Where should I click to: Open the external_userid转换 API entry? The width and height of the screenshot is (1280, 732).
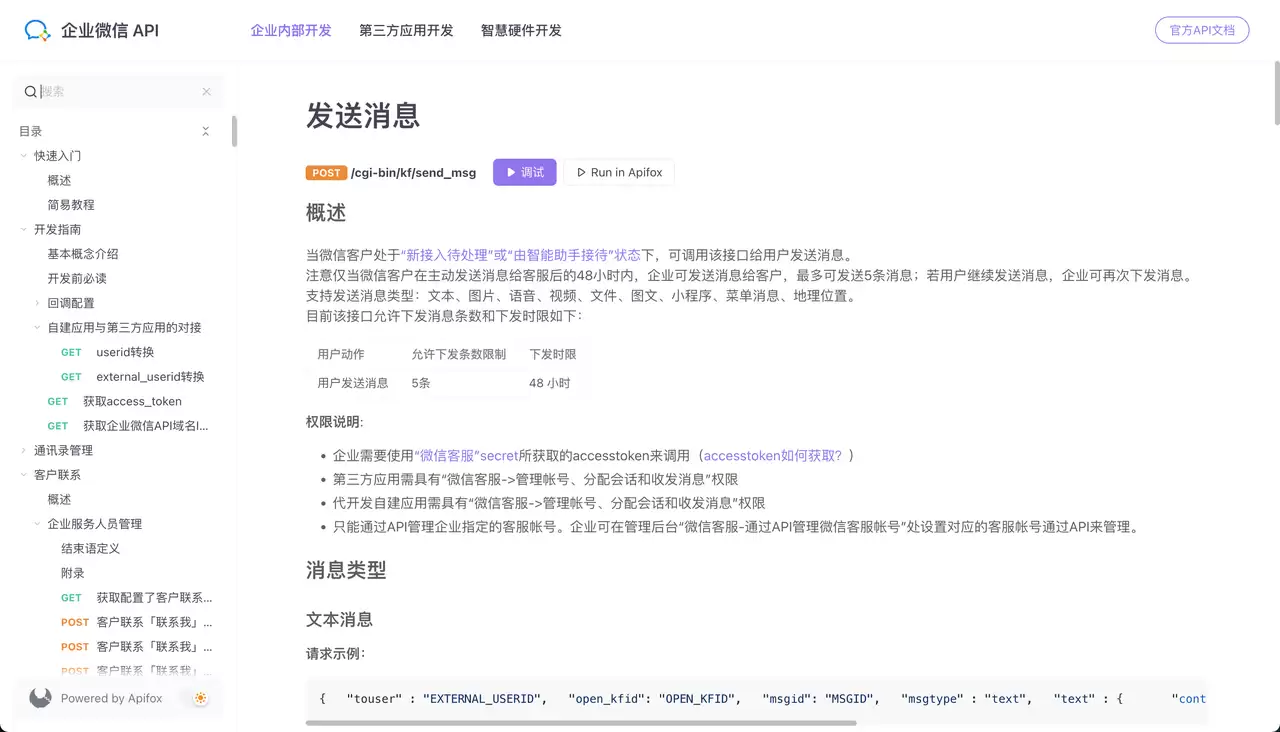(x=150, y=377)
